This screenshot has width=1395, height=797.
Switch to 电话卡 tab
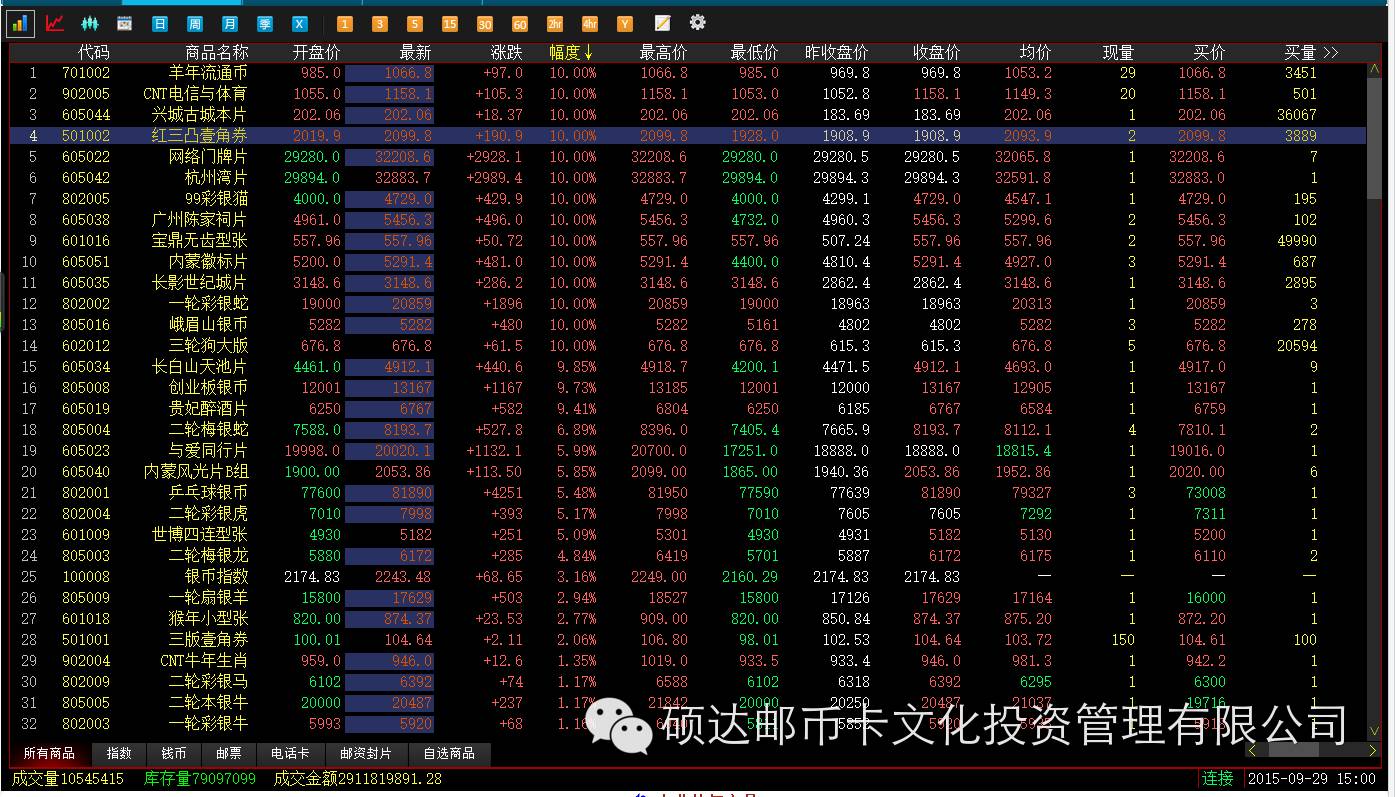click(290, 754)
